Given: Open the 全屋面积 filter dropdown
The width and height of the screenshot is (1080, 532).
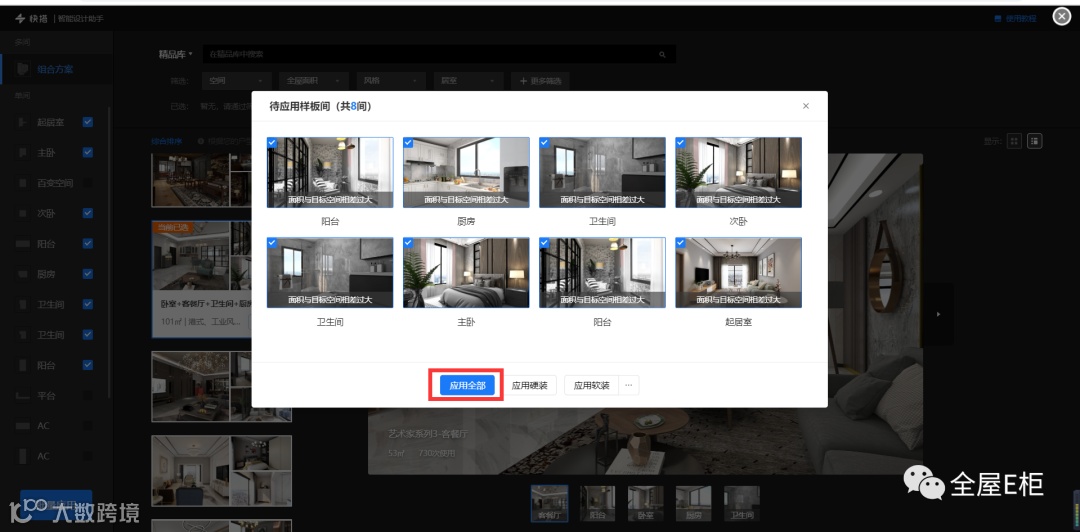Looking at the screenshot, I should tap(315, 81).
